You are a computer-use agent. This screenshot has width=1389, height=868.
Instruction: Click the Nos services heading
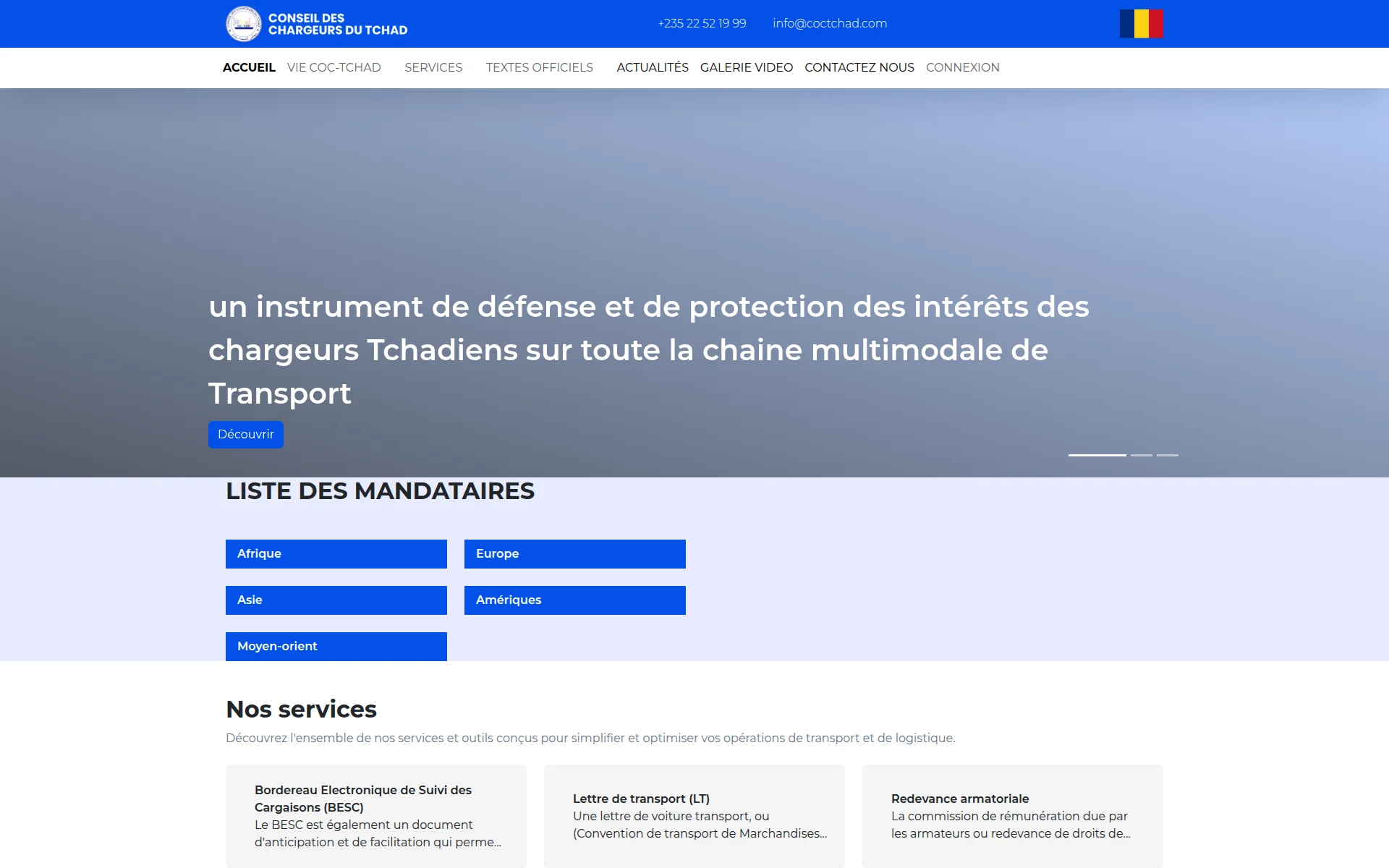pyautogui.click(x=301, y=710)
